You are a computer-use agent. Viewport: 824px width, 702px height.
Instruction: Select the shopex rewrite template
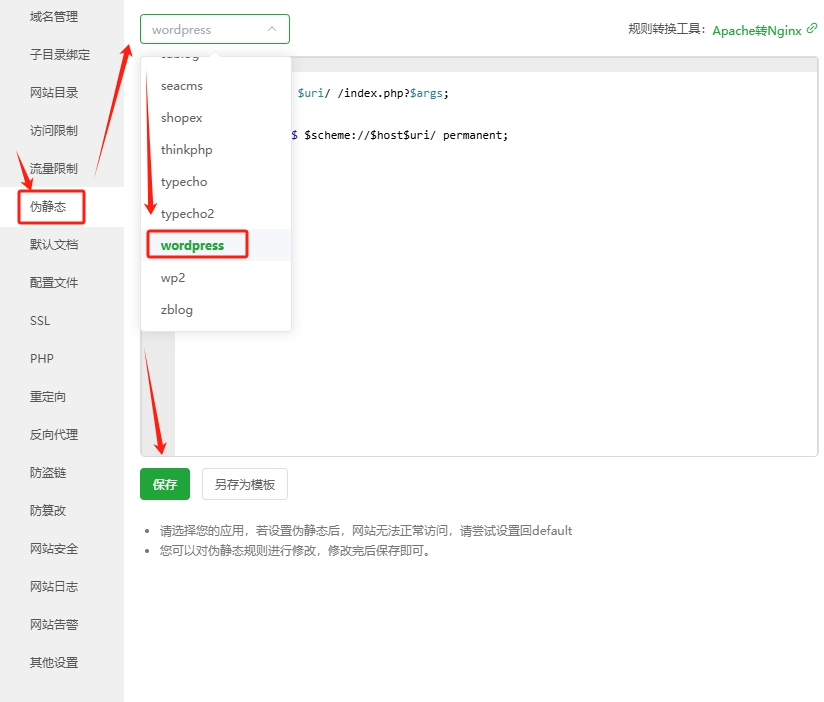tap(182, 118)
